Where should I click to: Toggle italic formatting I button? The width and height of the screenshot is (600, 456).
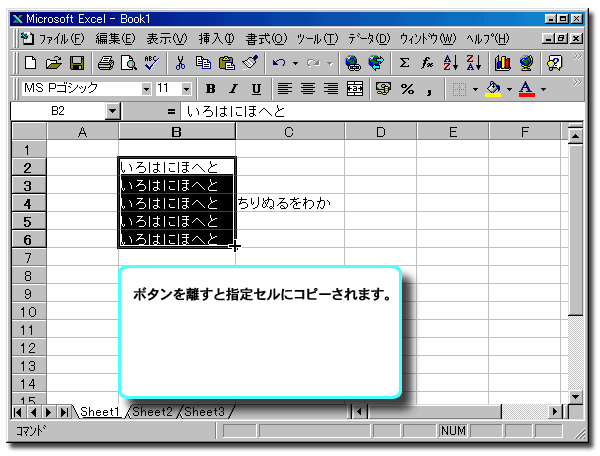pos(233,89)
